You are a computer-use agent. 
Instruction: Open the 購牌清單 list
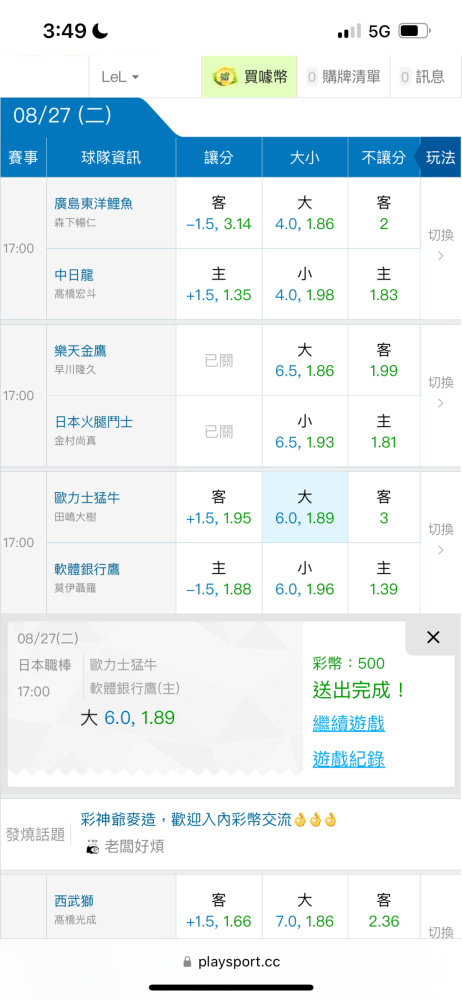[x=344, y=77]
